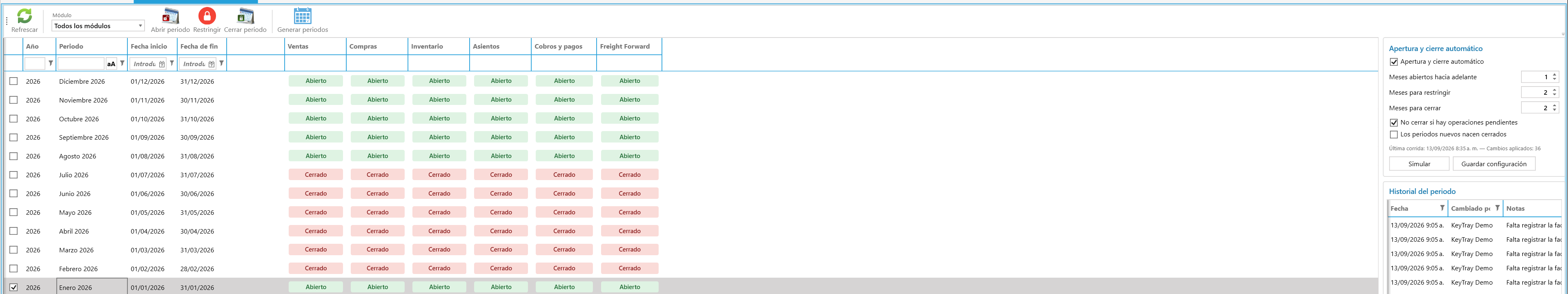
Task: Check the Septiembre 2026 row checkbox
Action: [13, 138]
